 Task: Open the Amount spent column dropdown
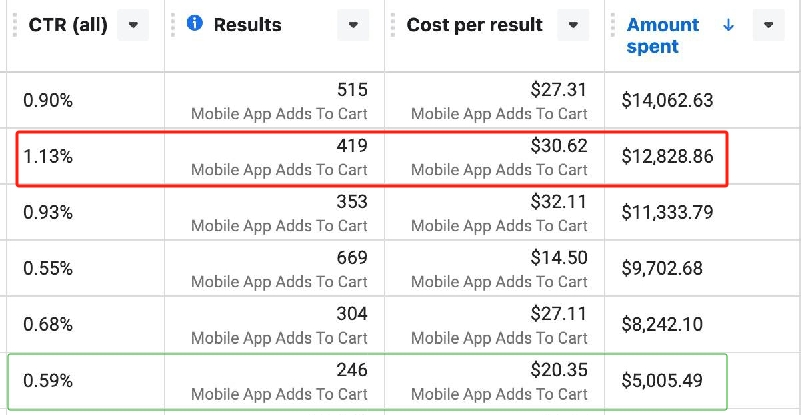(x=768, y=25)
